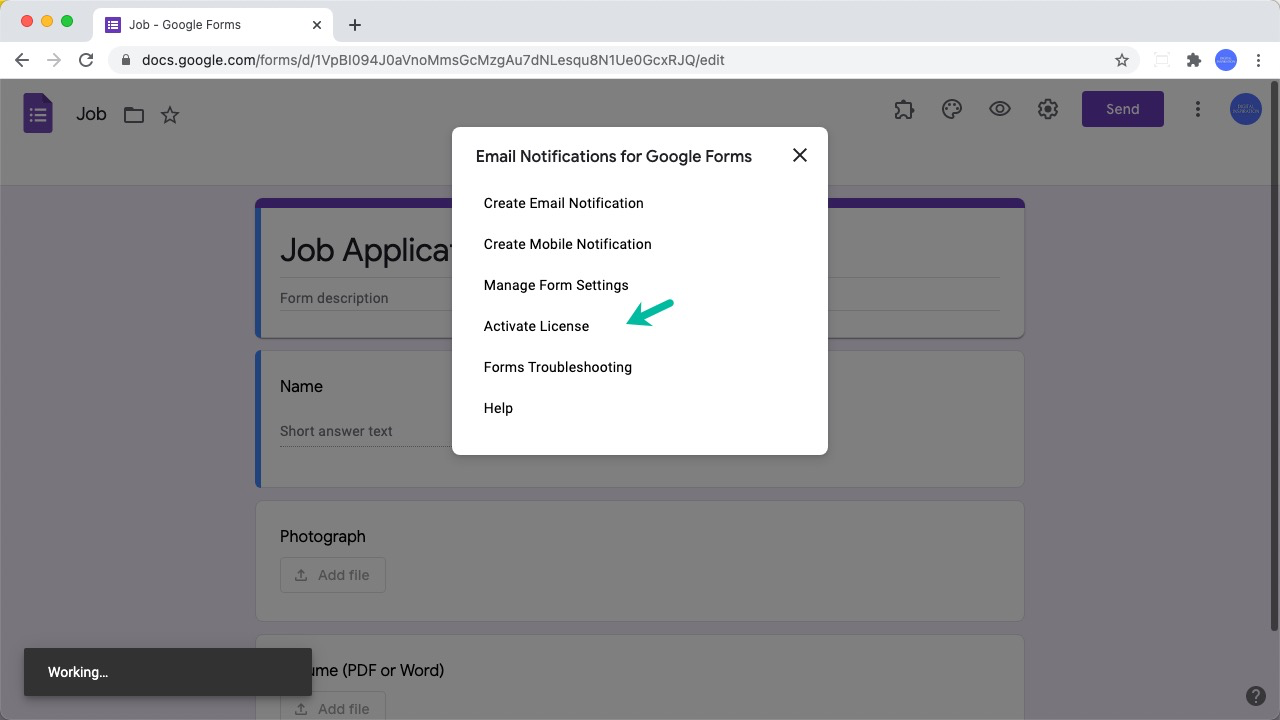Click the faded icon beside the bookmark star
The height and width of the screenshot is (720, 1280).
(x=1161, y=60)
